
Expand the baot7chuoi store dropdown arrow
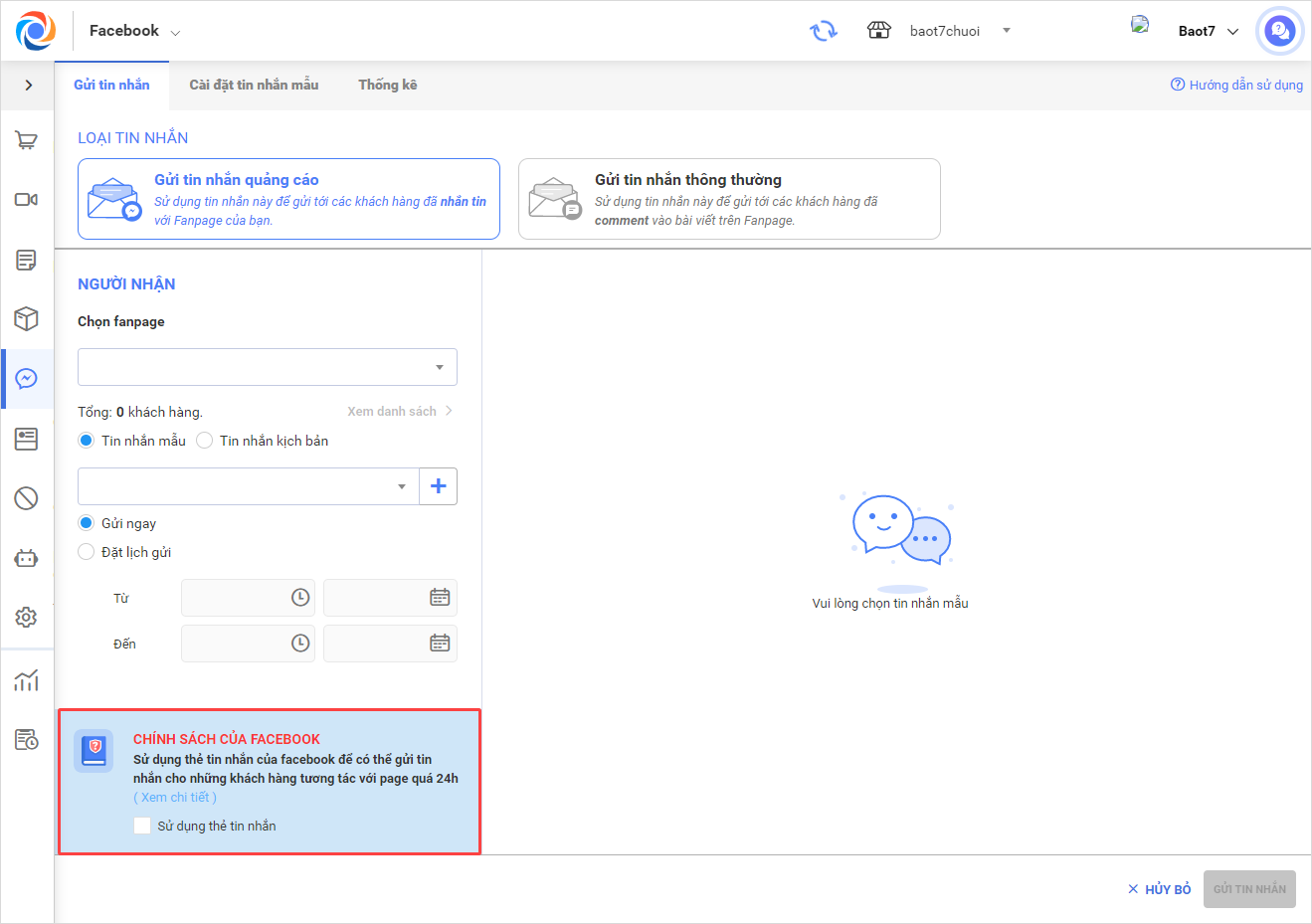(1007, 31)
